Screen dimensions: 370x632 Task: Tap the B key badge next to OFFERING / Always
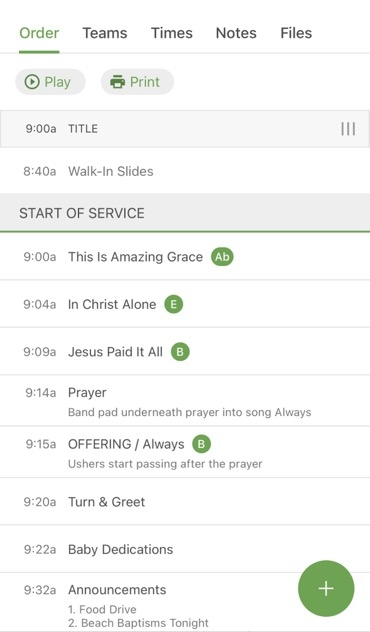pos(201,444)
